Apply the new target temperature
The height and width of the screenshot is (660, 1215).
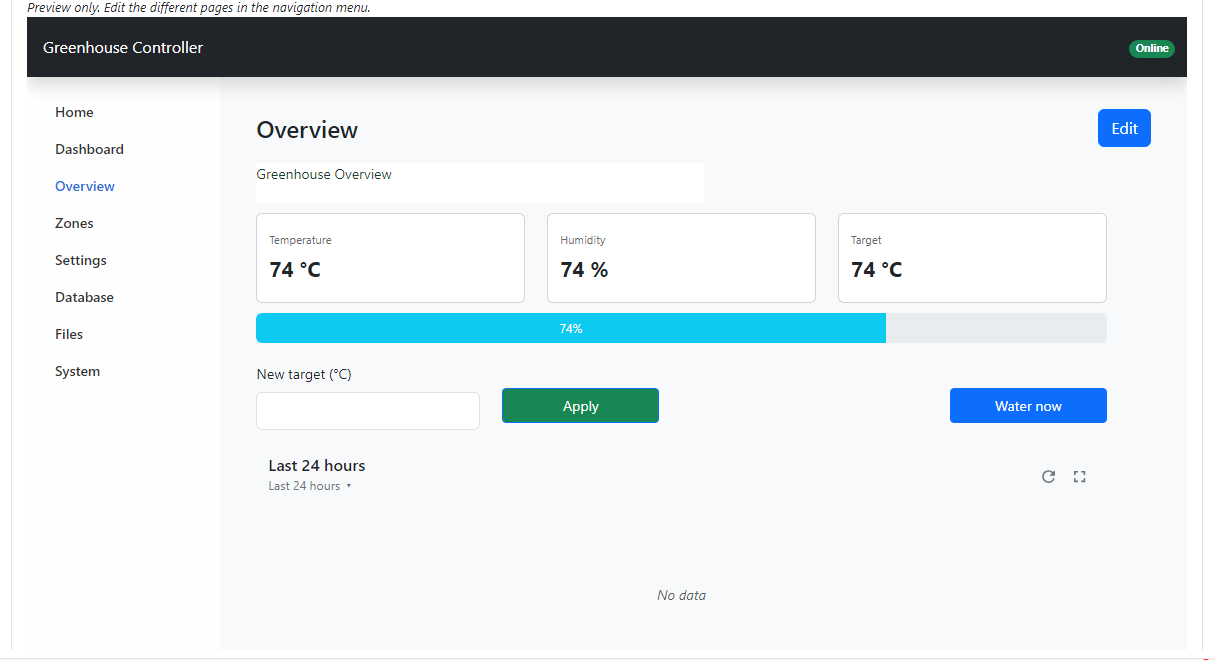pyautogui.click(x=580, y=406)
